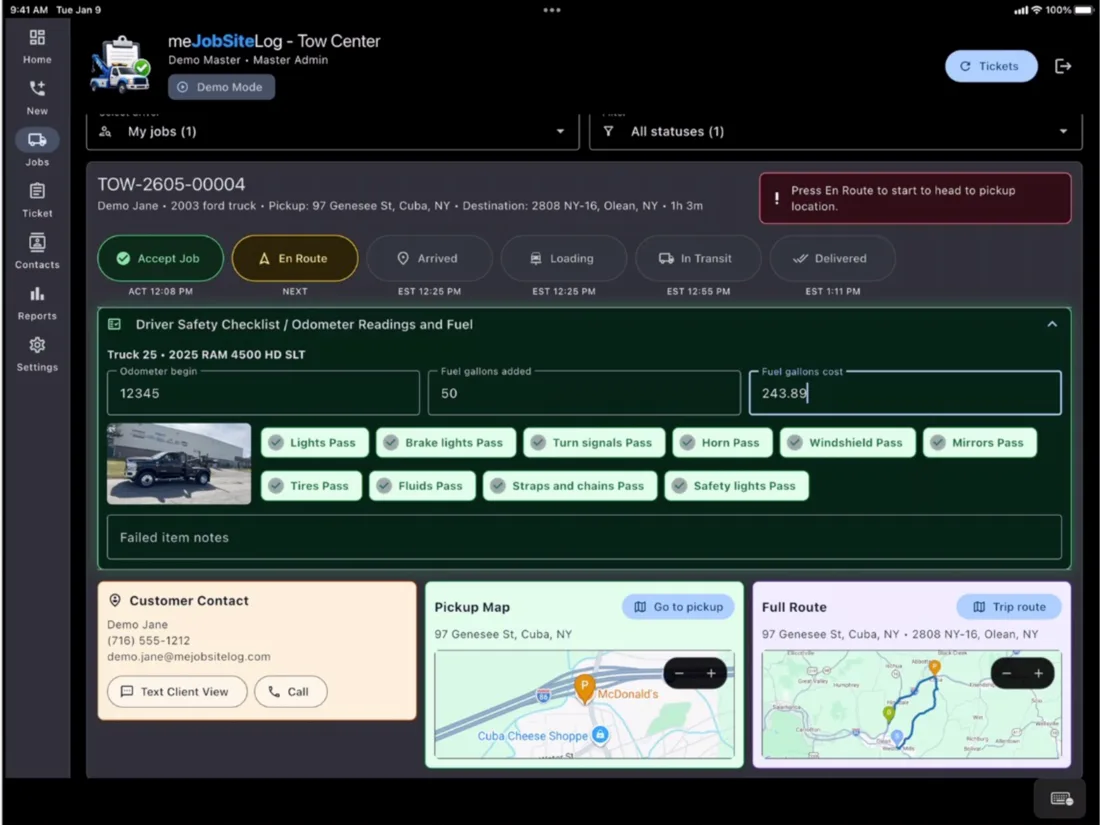Open the All statuses (1) filter dropdown

pos(836,131)
